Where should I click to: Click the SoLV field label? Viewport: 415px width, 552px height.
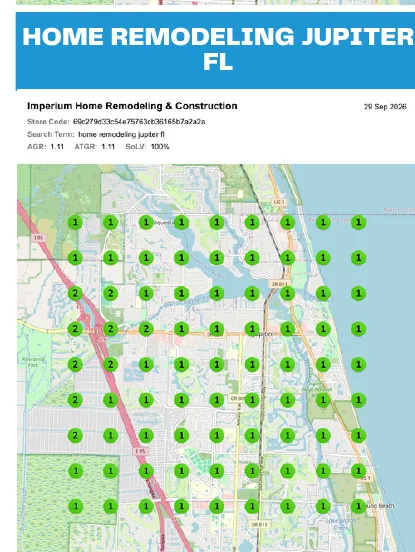click(x=136, y=146)
